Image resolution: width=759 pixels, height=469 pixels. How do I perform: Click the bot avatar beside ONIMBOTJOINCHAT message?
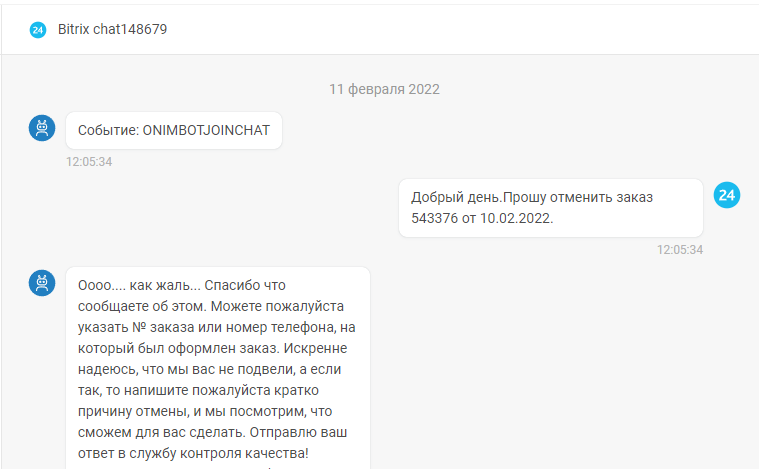(x=42, y=128)
